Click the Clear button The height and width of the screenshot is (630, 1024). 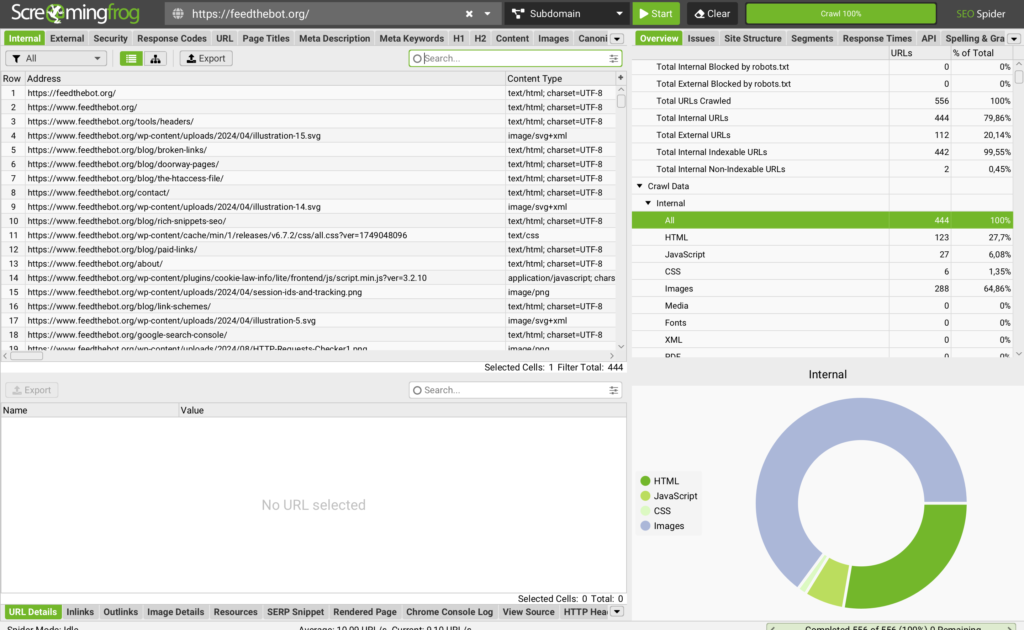(x=712, y=14)
